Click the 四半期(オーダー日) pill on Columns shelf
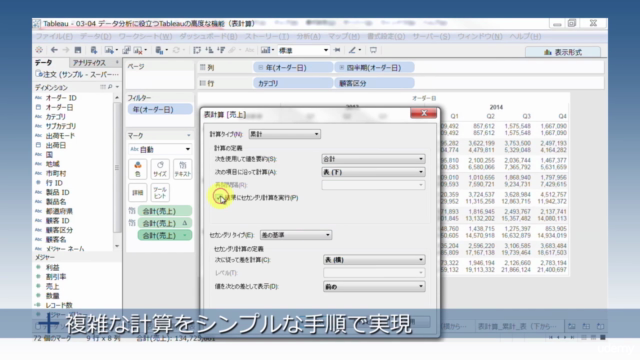640x360 pixels. [x=375, y=68]
